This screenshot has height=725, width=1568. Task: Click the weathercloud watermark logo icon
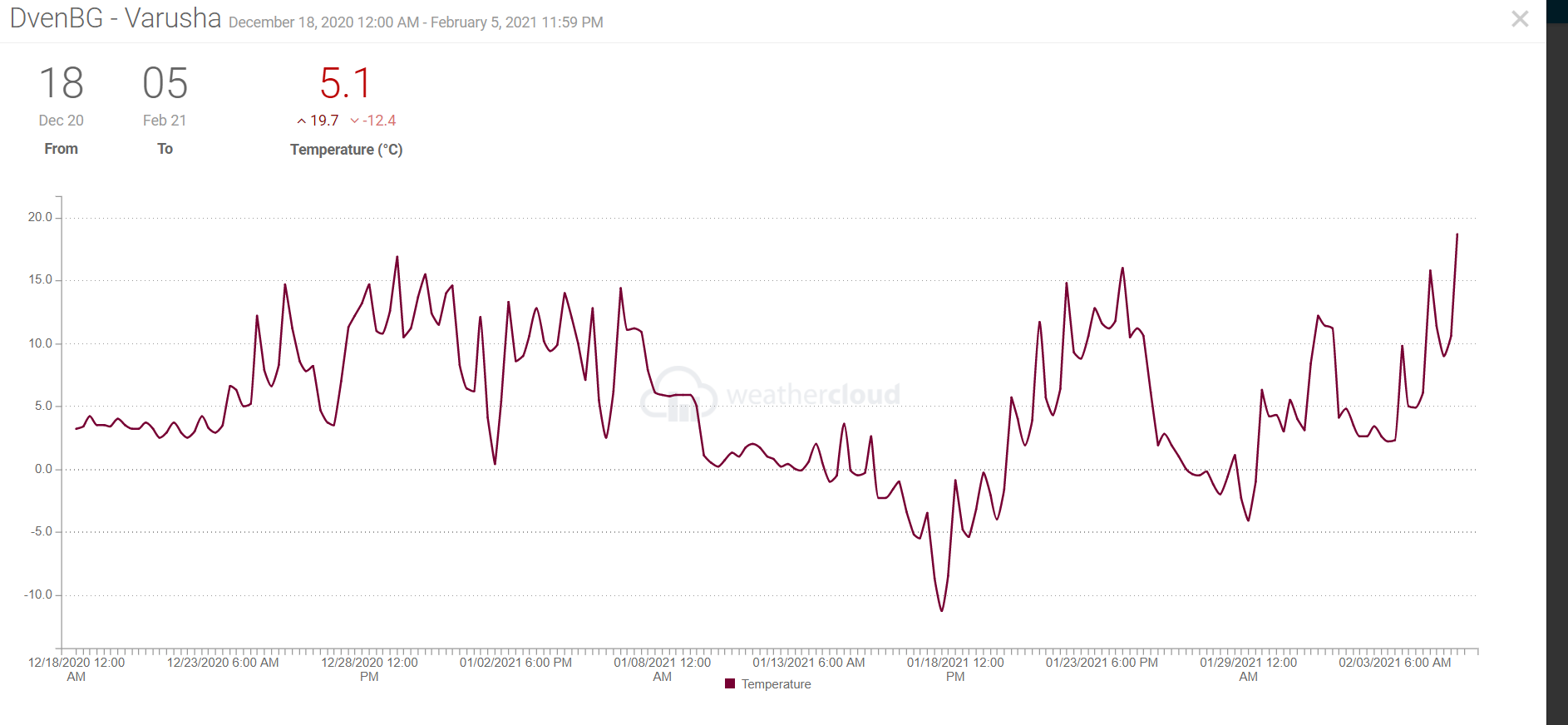point(678,394)
